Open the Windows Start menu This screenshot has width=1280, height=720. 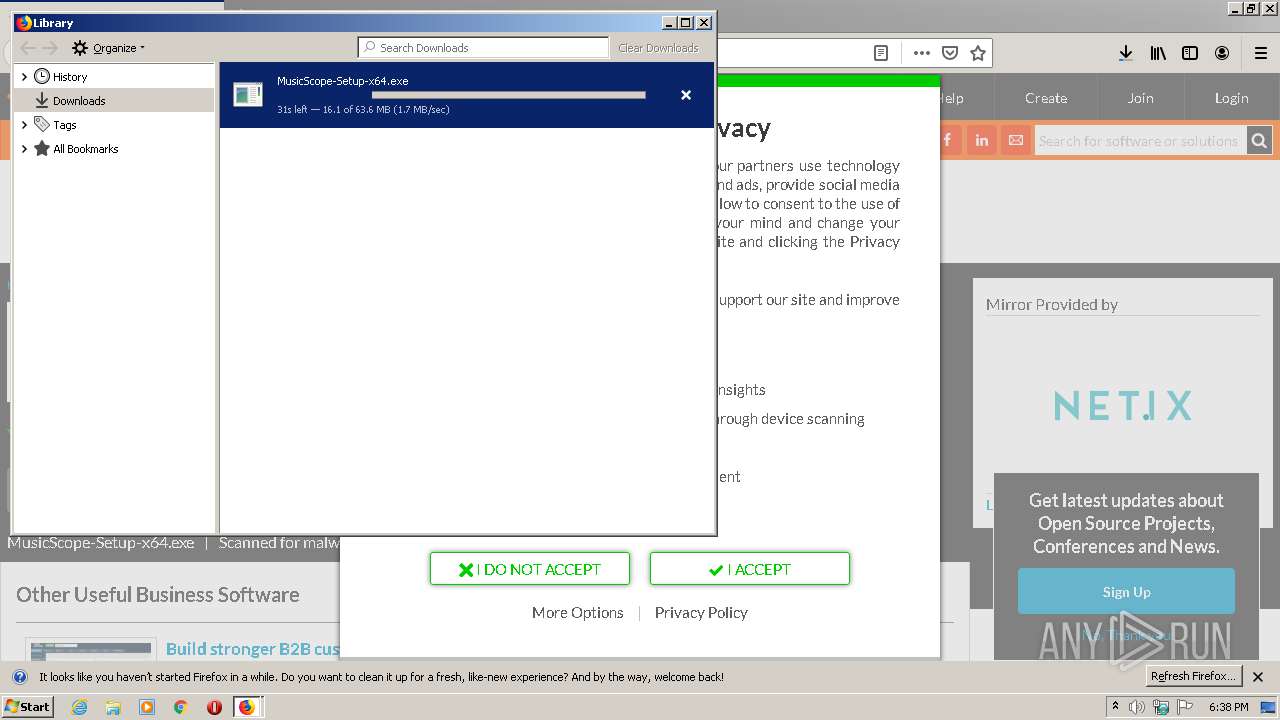coord(28,707)
